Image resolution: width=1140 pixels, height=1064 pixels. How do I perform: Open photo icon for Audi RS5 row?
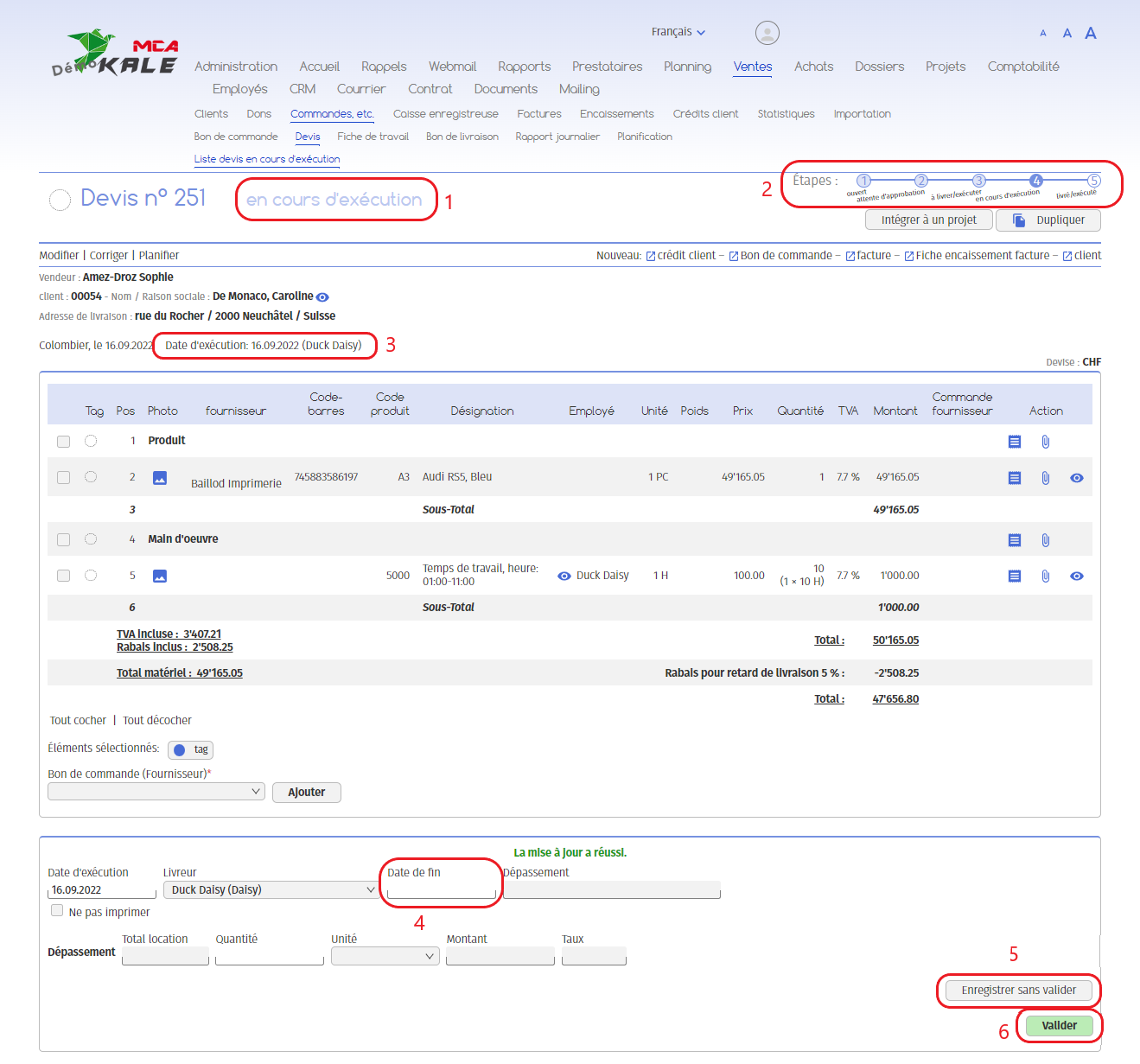[x=160, y=478]
